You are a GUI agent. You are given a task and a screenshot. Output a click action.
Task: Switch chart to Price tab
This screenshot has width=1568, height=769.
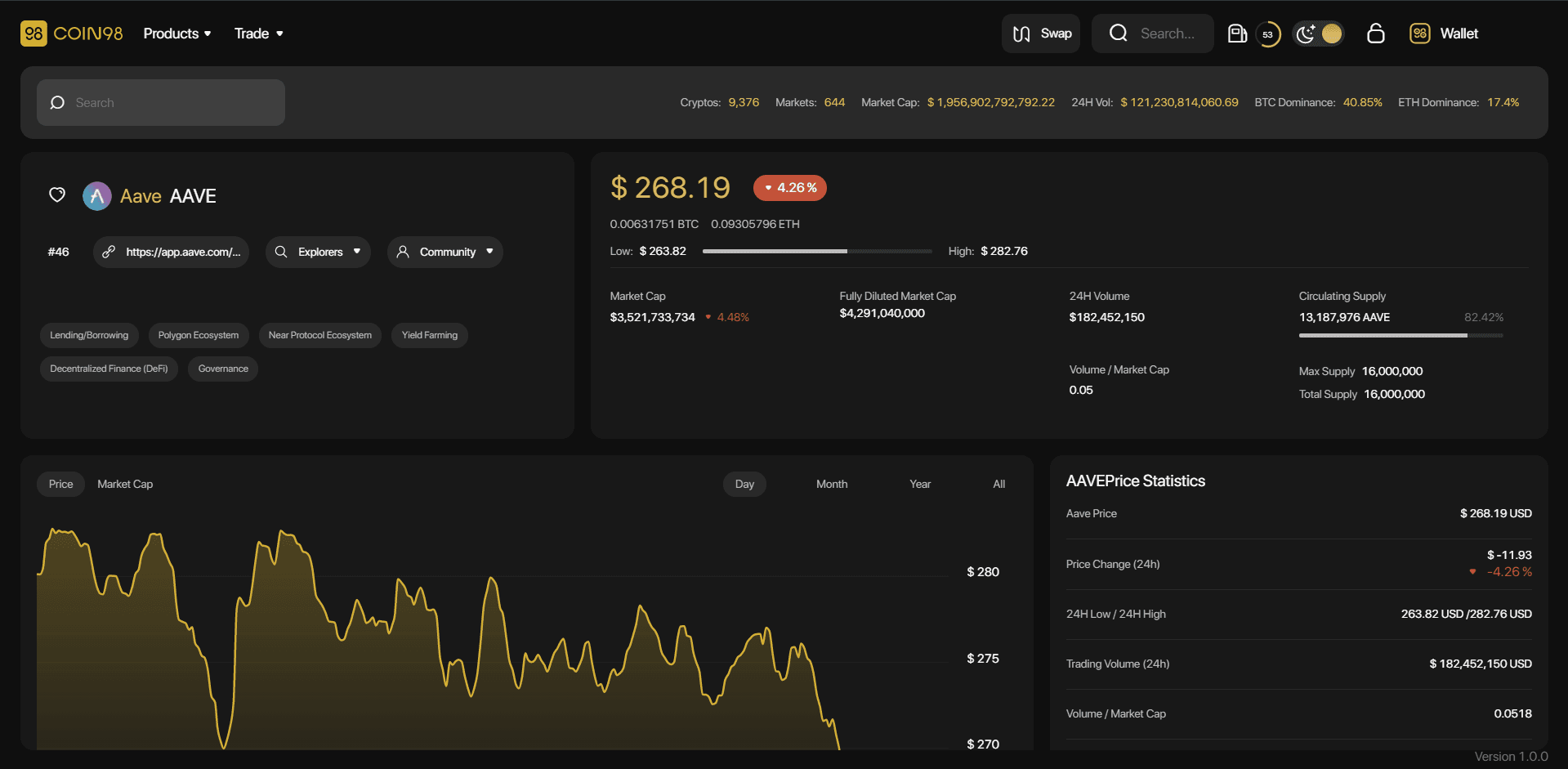pyautogui.click(x=60, y=484)
